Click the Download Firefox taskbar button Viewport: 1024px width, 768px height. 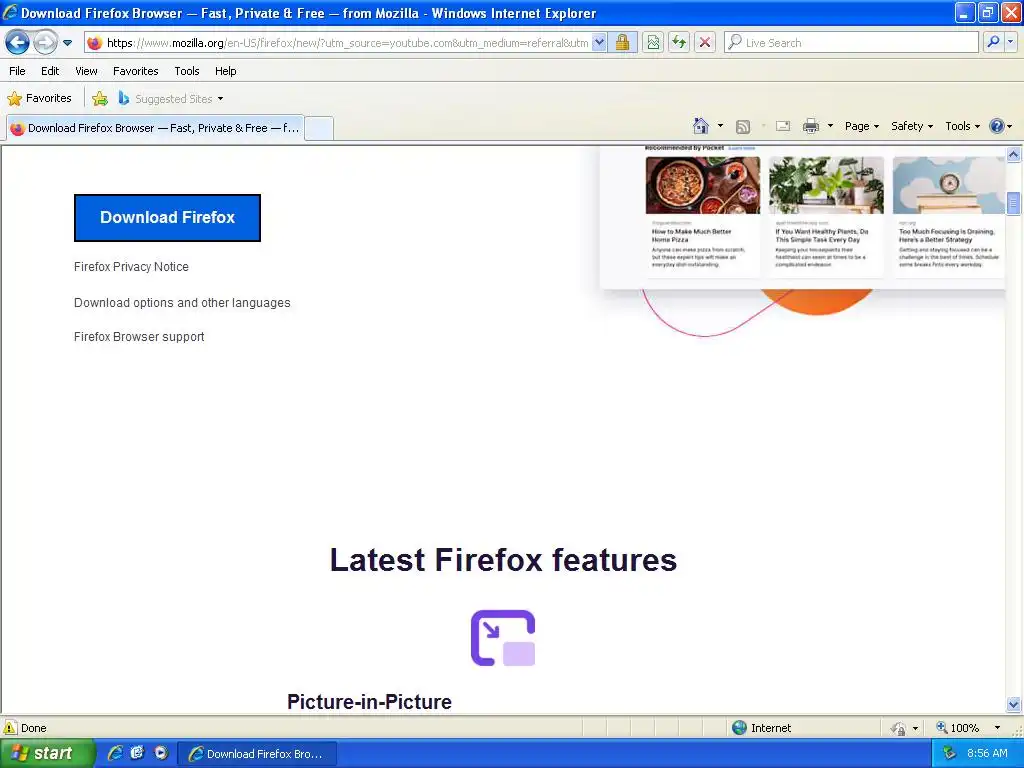tap(257, 754)
